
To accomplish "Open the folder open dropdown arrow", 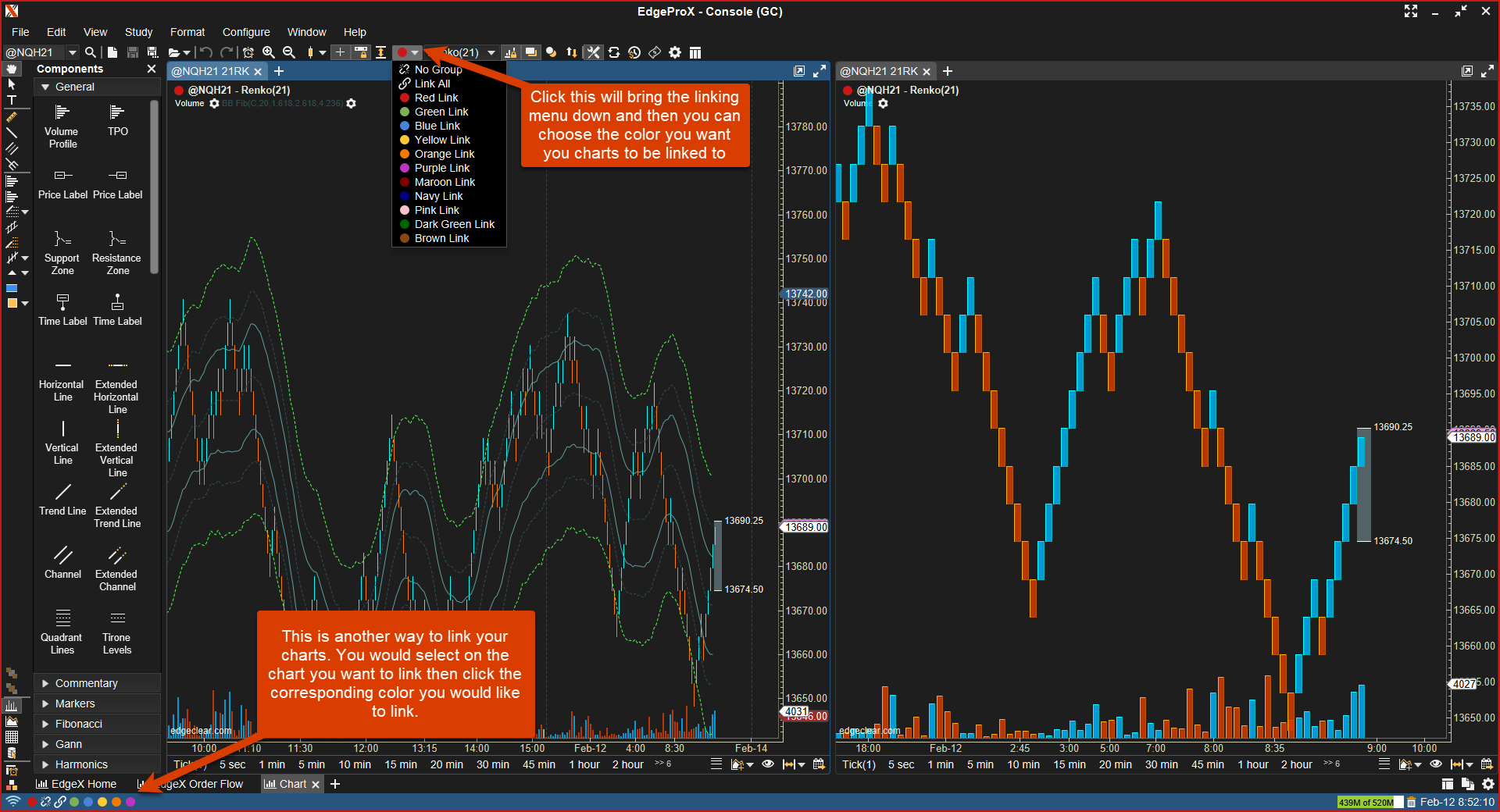I will click(x=187, y=52).
